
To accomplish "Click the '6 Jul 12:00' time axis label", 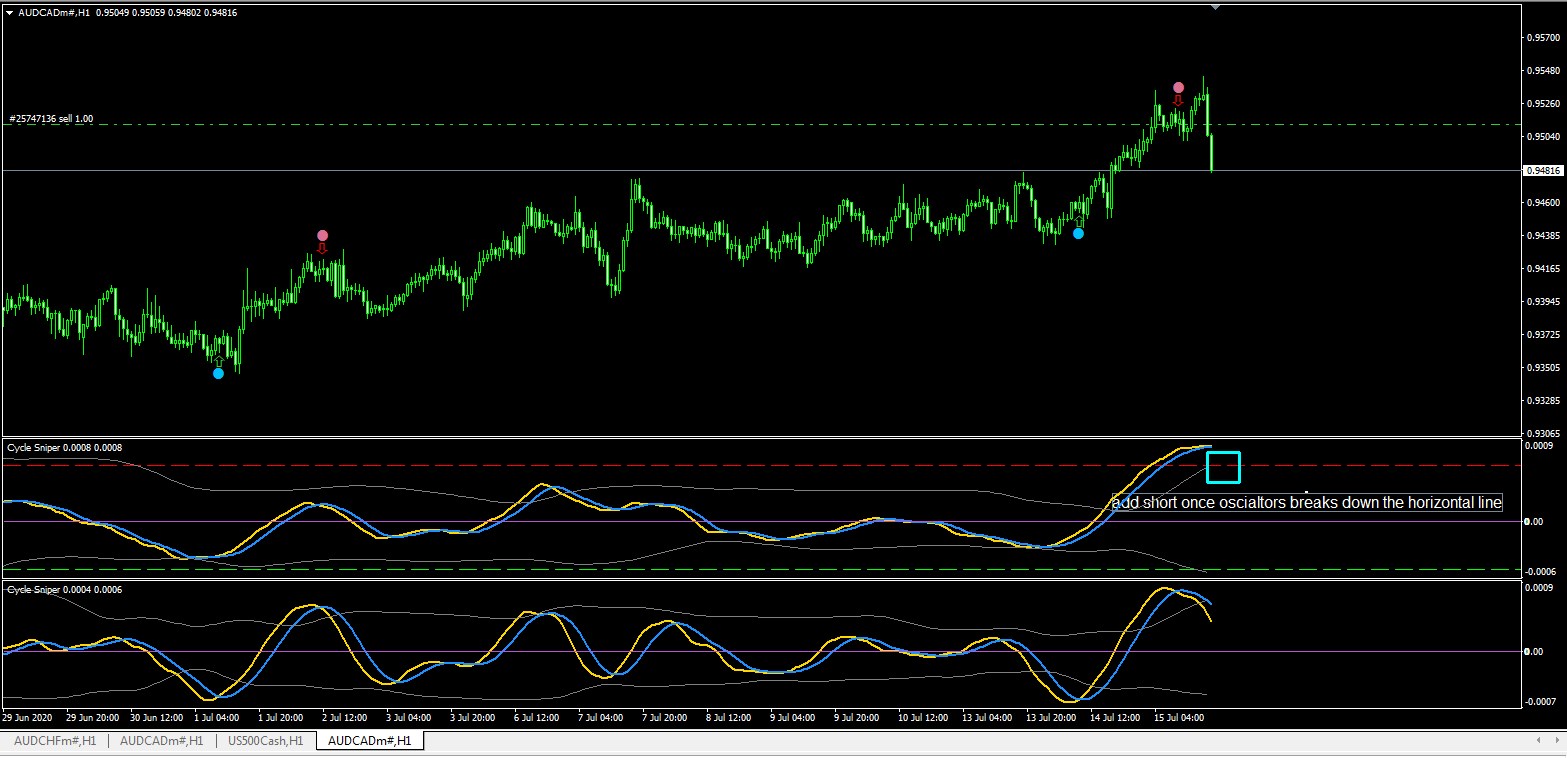I will (537, 718).
